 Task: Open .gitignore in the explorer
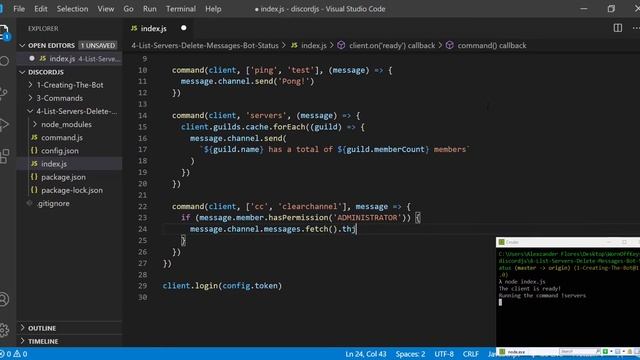coord(53,203)
